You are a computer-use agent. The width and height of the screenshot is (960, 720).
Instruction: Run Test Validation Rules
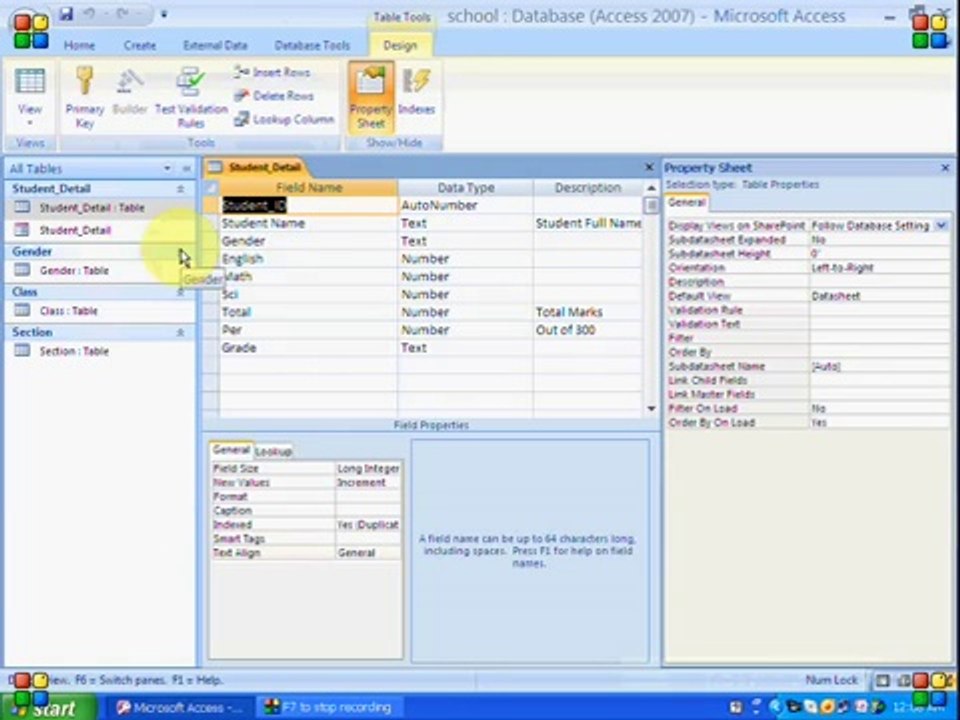[191, 98]
